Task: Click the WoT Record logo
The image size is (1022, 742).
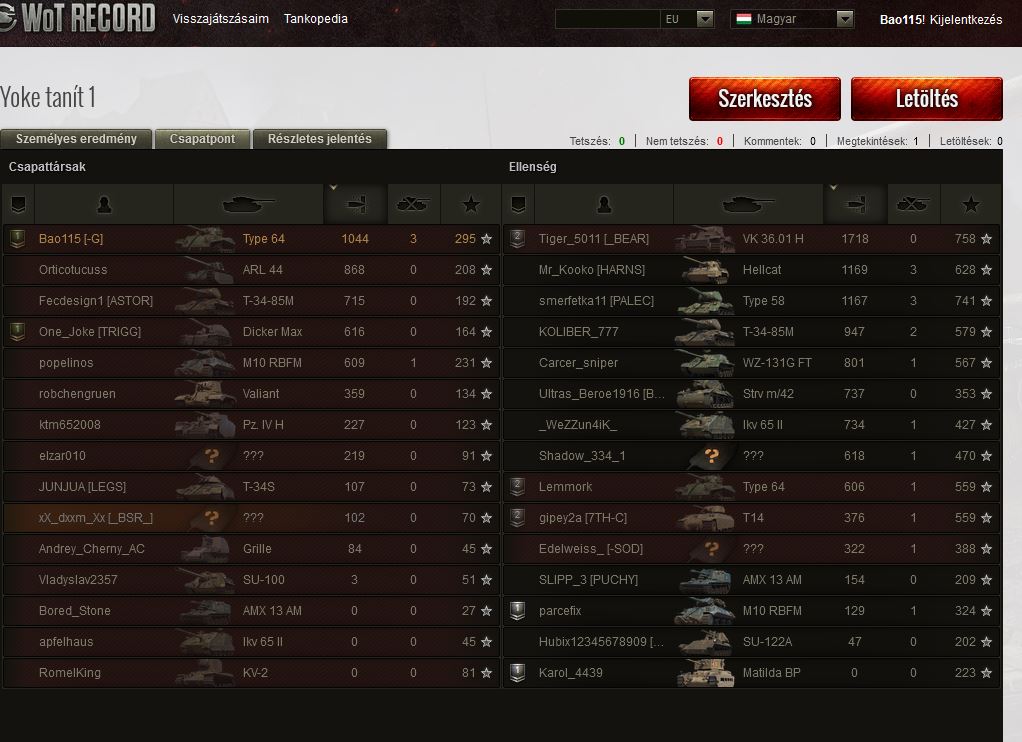Action: (x=78, y=18)
